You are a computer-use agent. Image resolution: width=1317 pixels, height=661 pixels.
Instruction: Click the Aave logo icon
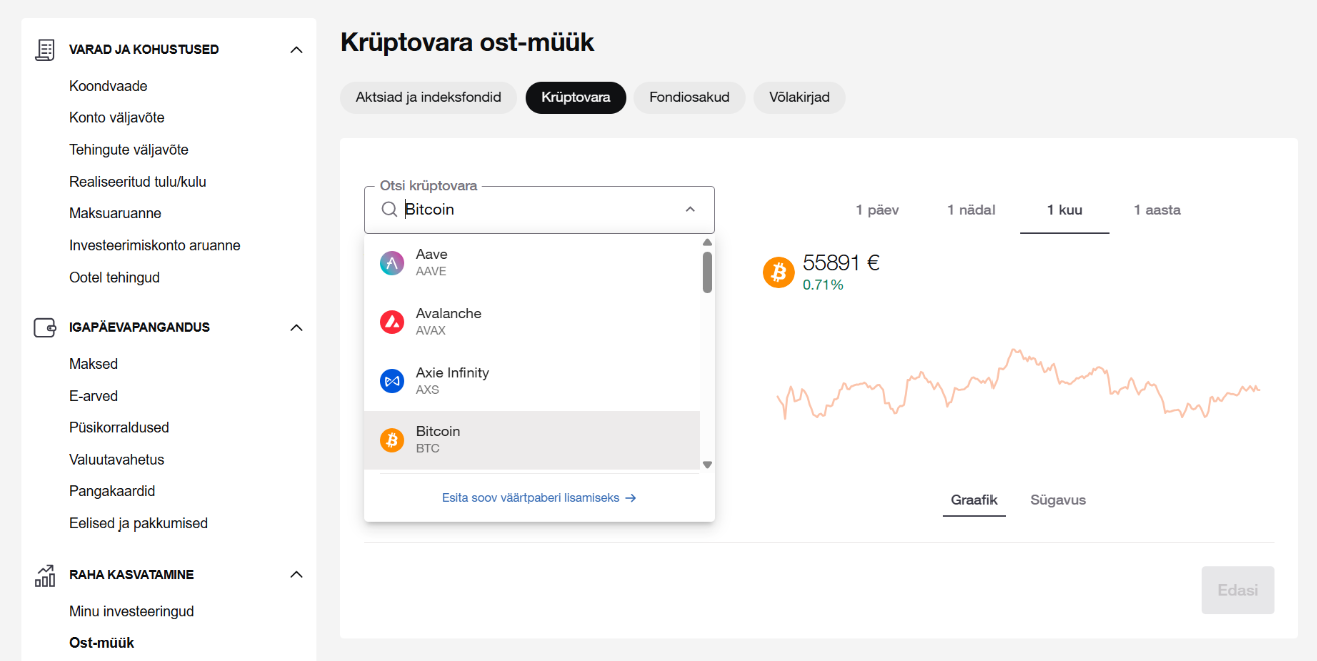(392, 263)
